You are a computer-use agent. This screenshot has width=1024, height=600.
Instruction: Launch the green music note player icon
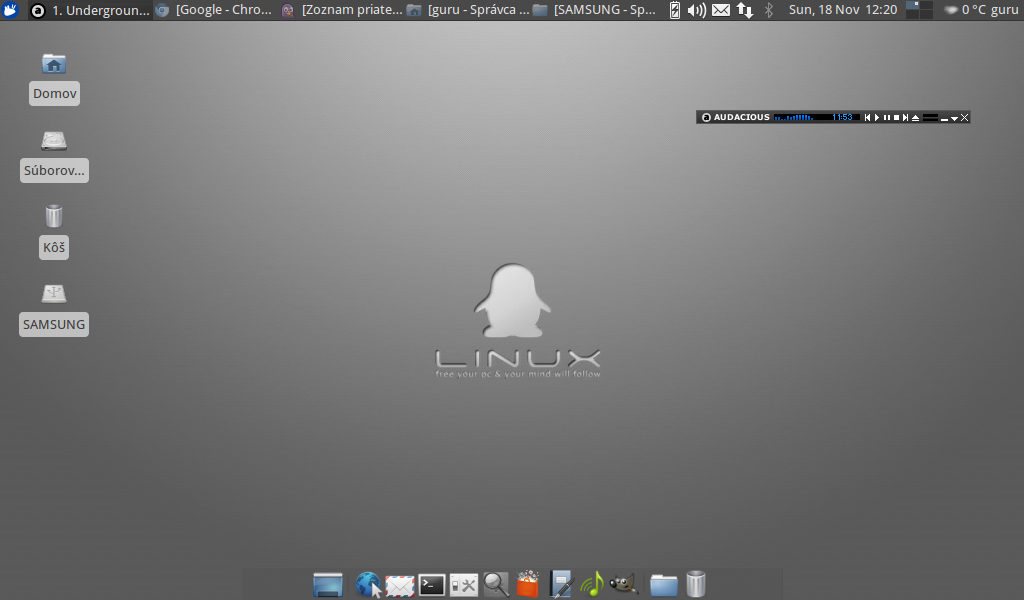click(x=592, y=584)
